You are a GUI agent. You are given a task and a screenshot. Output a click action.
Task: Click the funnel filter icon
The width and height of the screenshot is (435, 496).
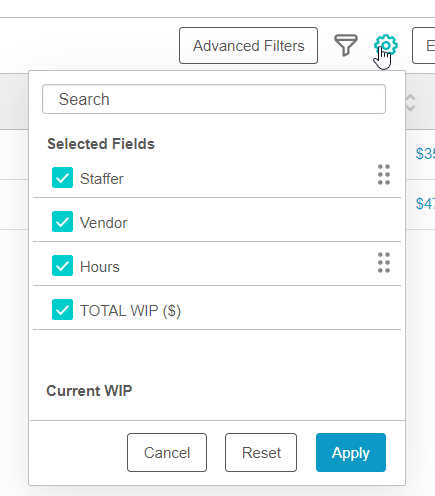346,45
